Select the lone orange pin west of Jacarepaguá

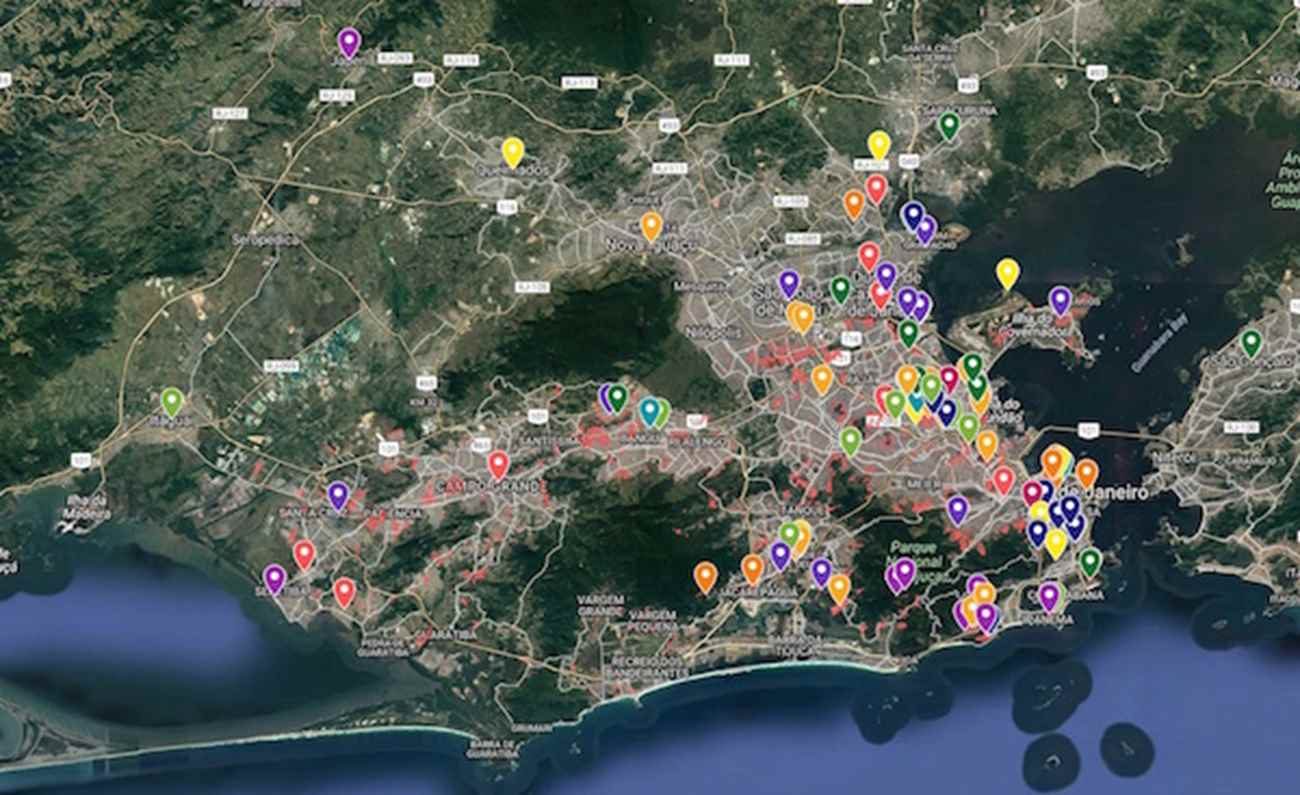point(705,576)
